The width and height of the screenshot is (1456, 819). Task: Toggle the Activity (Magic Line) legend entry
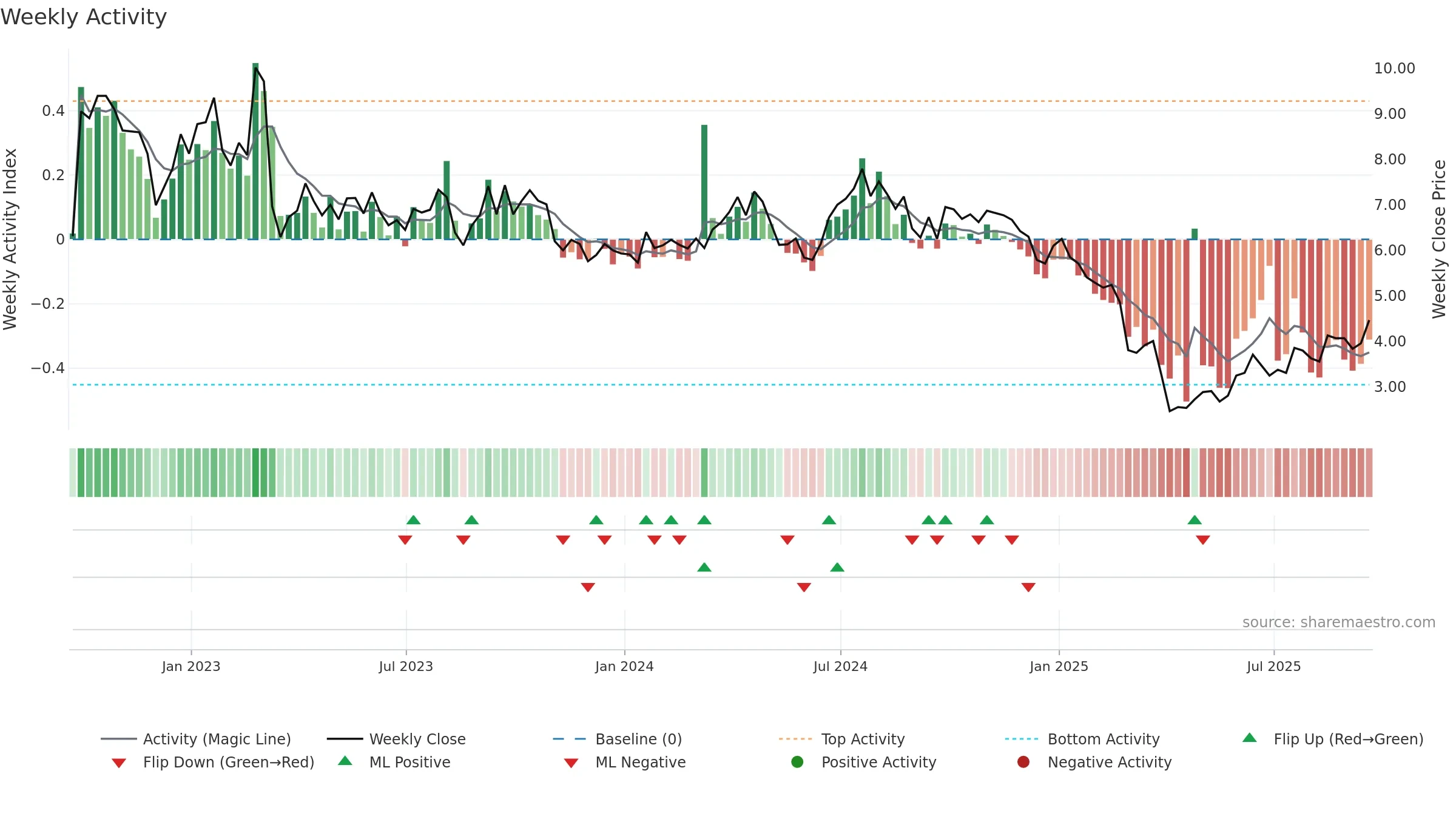point(196,739)
